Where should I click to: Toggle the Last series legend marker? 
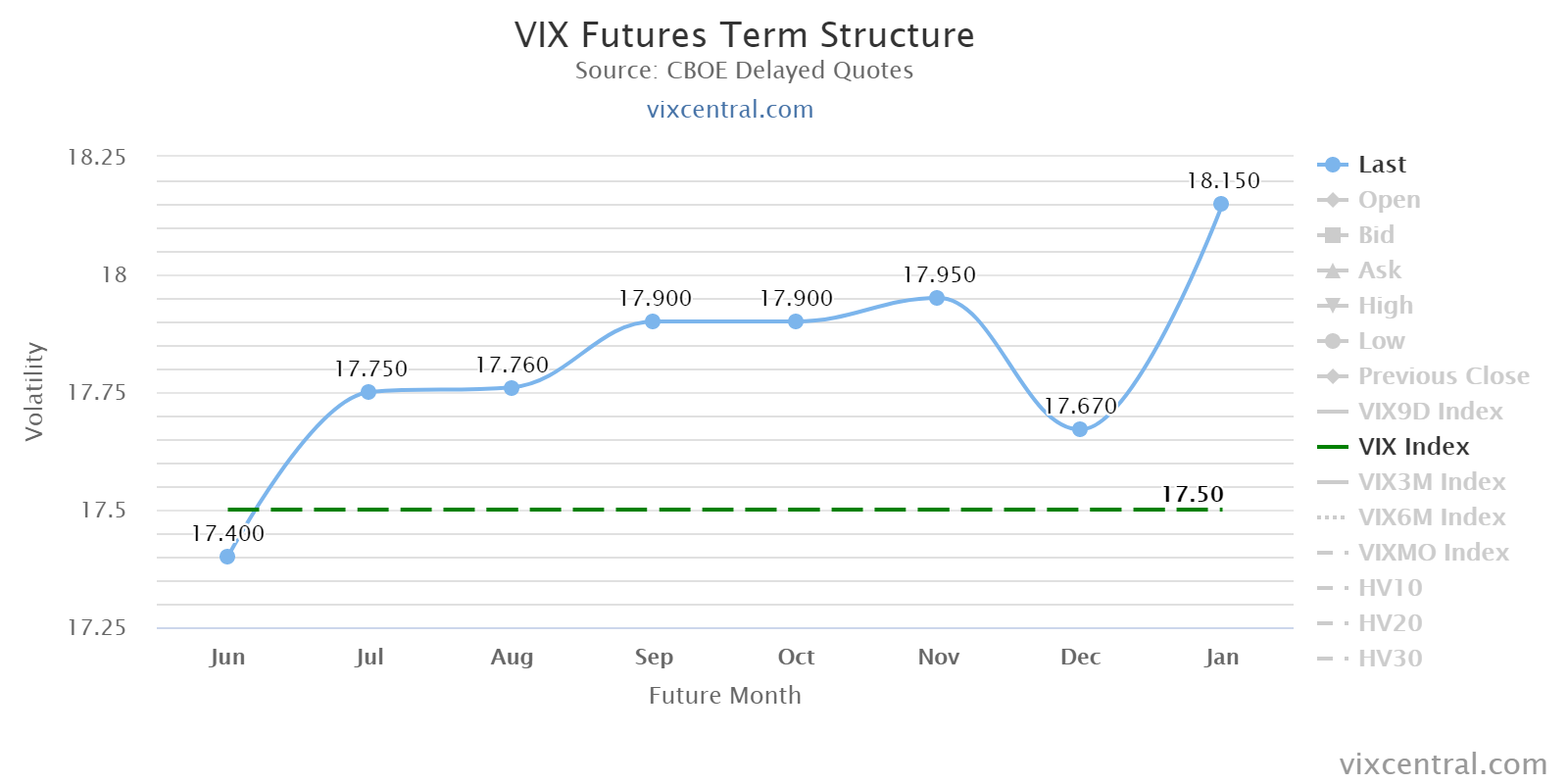(x=1332, y=165)
